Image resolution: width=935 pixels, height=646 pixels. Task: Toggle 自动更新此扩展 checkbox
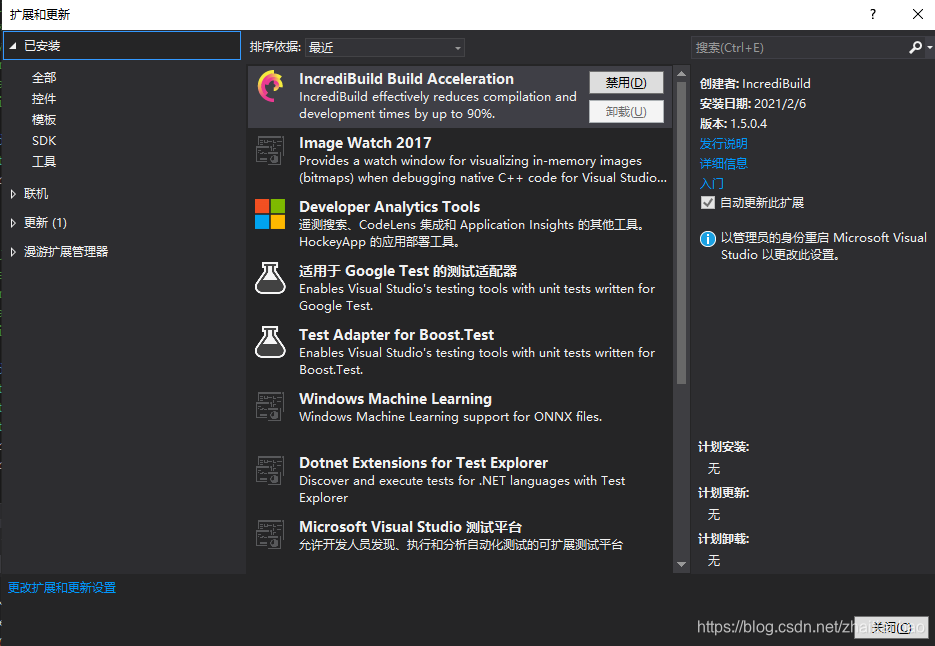tap(708, 203)
